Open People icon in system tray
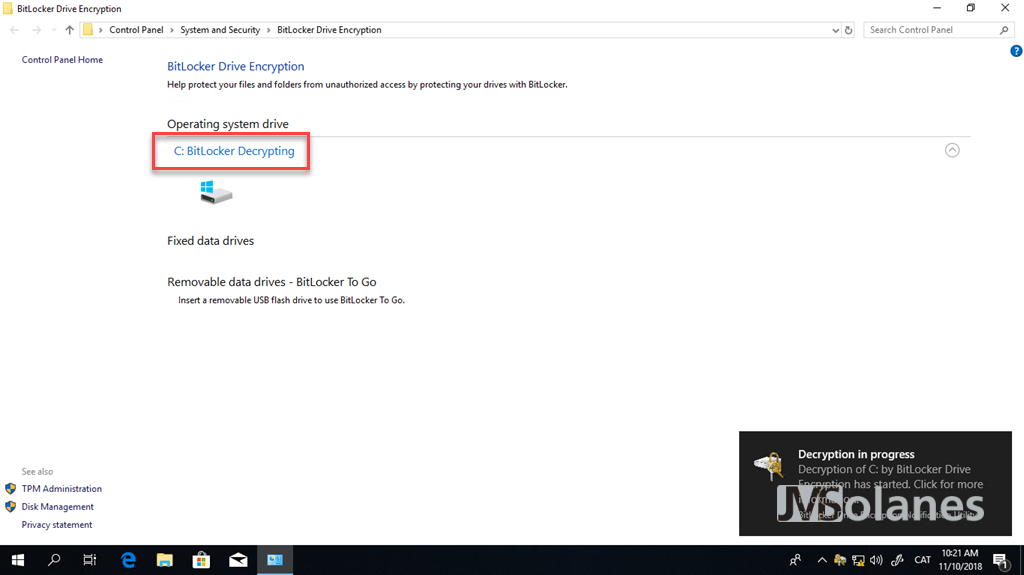 point(795,560)
